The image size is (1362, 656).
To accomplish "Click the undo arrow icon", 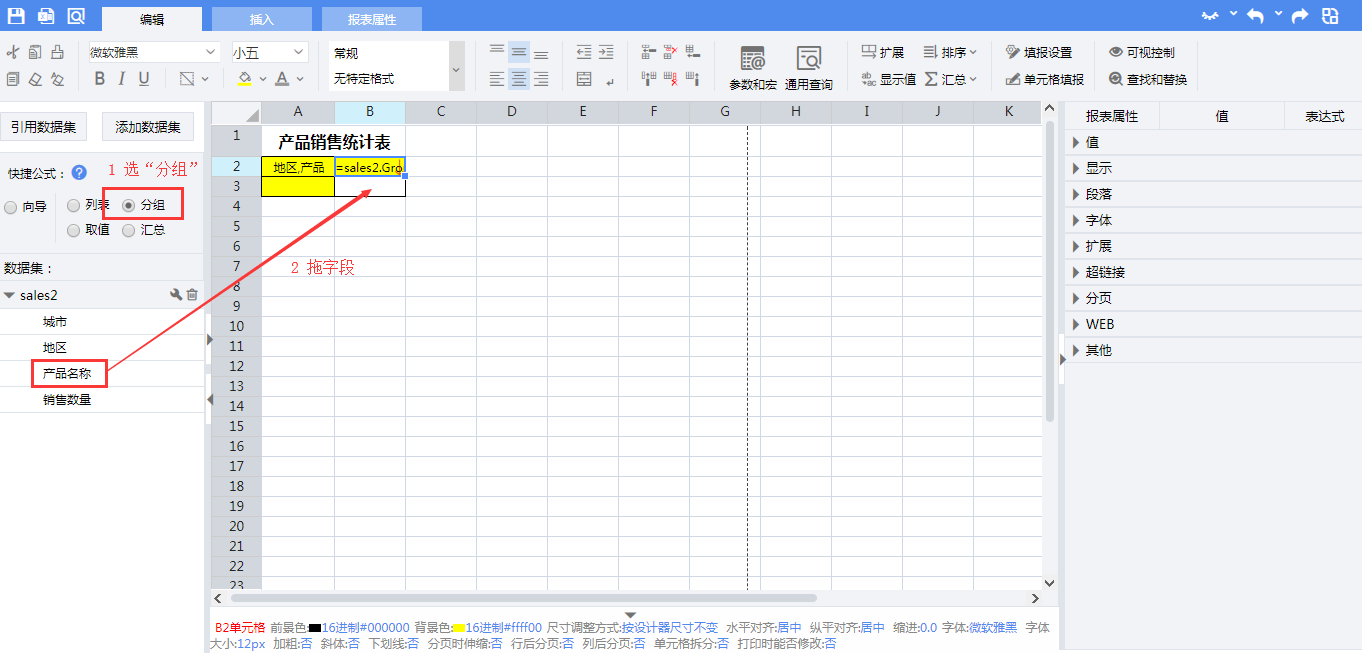I will point(1254,16).
